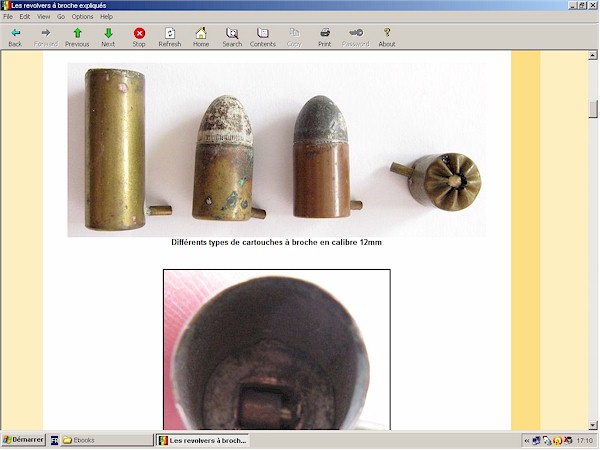Image resolution: width=600 pixels, height=450 pixels.
Task: Show the Contents listing
Action: (262, 38)
